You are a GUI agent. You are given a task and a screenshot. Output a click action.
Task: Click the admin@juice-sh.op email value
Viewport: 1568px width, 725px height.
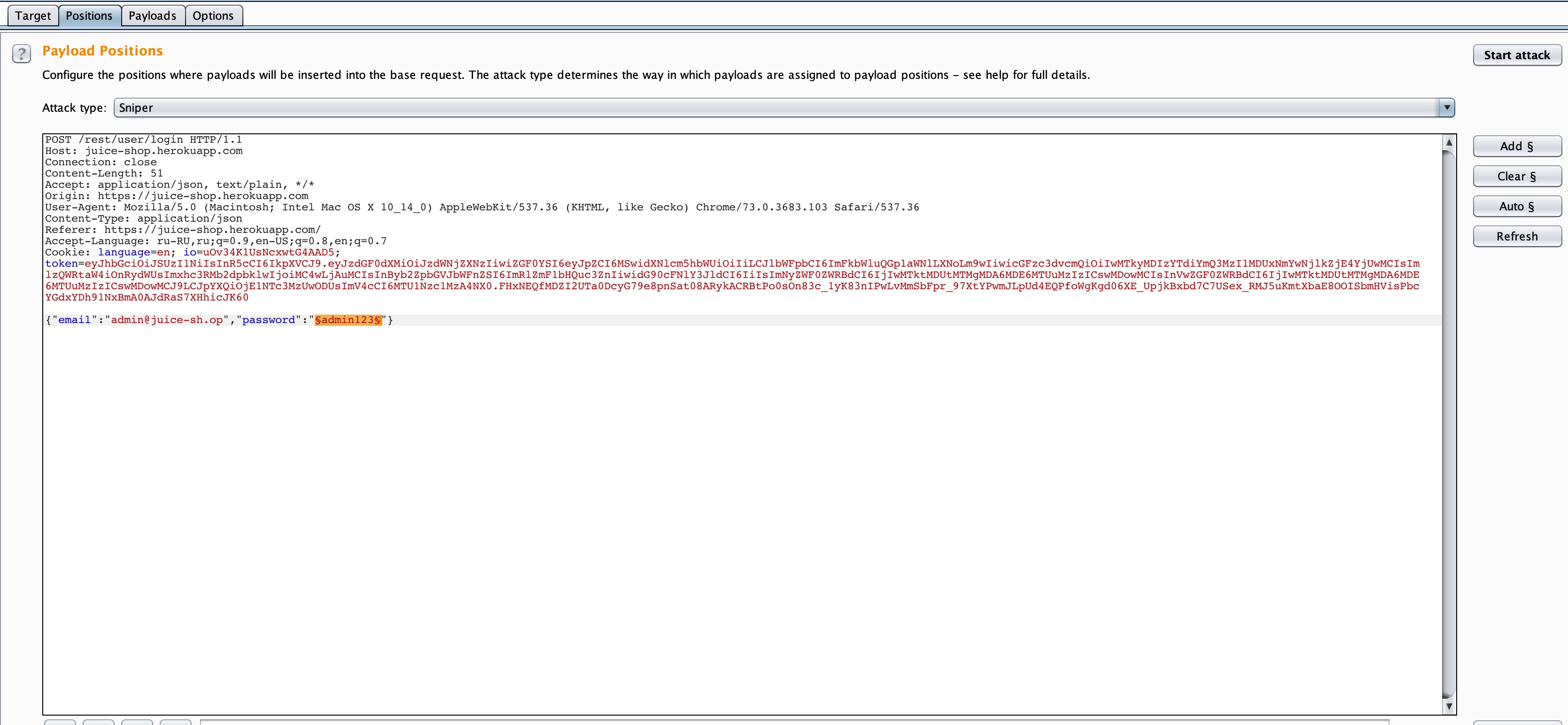point(167,320)
